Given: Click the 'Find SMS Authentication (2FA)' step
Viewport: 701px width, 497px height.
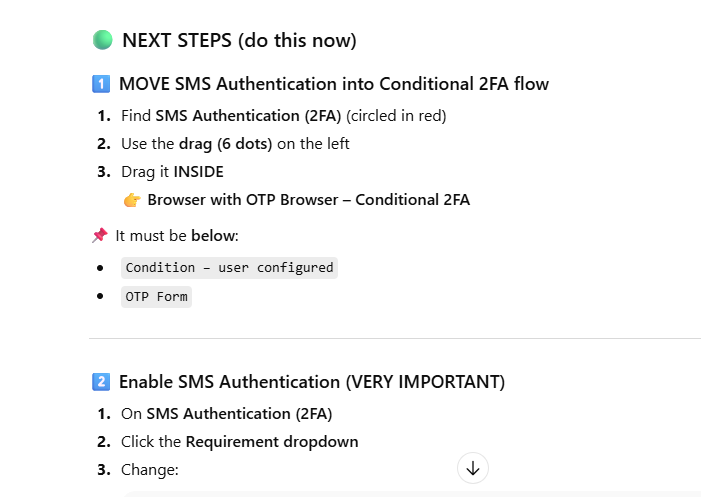Looking at the screenshot, I should pyautogui.click(x=230, y=116).
